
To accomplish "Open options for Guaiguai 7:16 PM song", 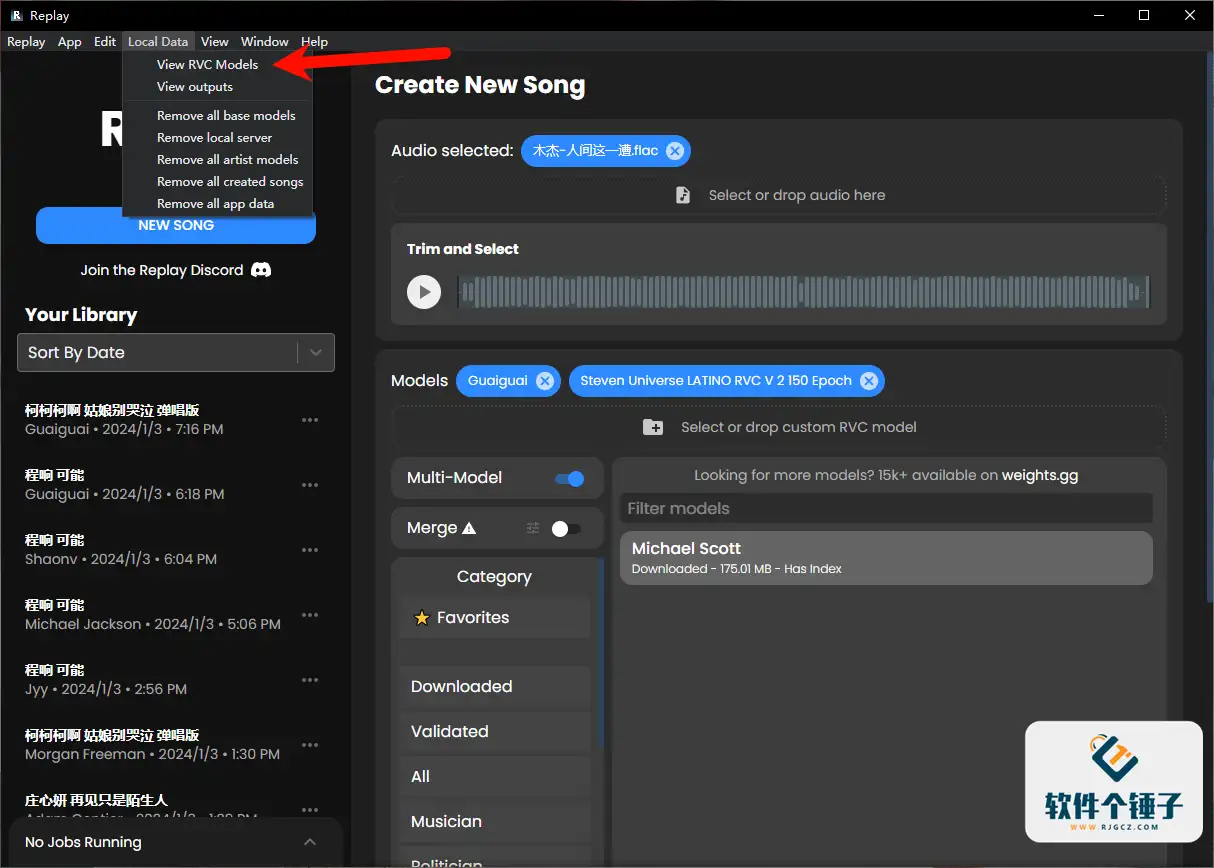I will (310, 420).
